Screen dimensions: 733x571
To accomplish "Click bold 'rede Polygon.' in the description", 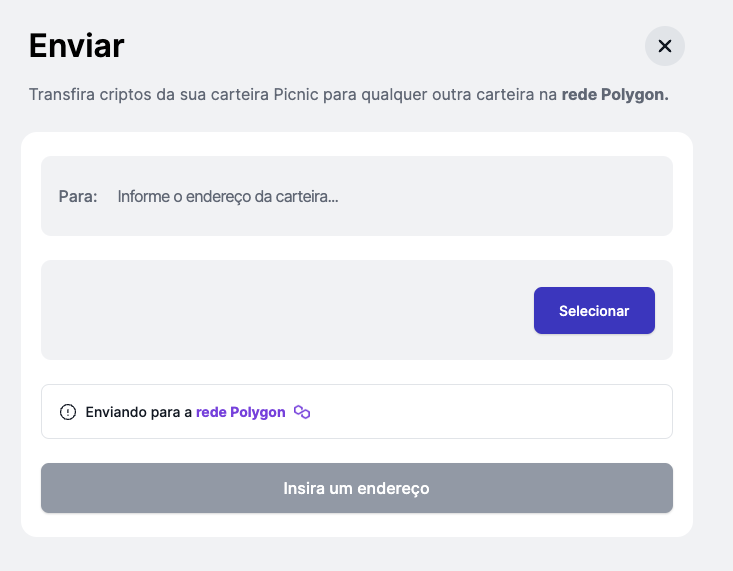I will (x=615, y=94).
